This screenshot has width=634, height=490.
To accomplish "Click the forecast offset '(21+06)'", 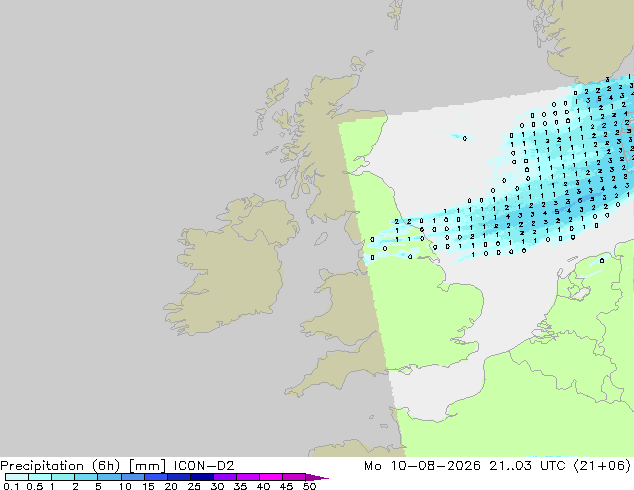I will (x=602, y=466).
